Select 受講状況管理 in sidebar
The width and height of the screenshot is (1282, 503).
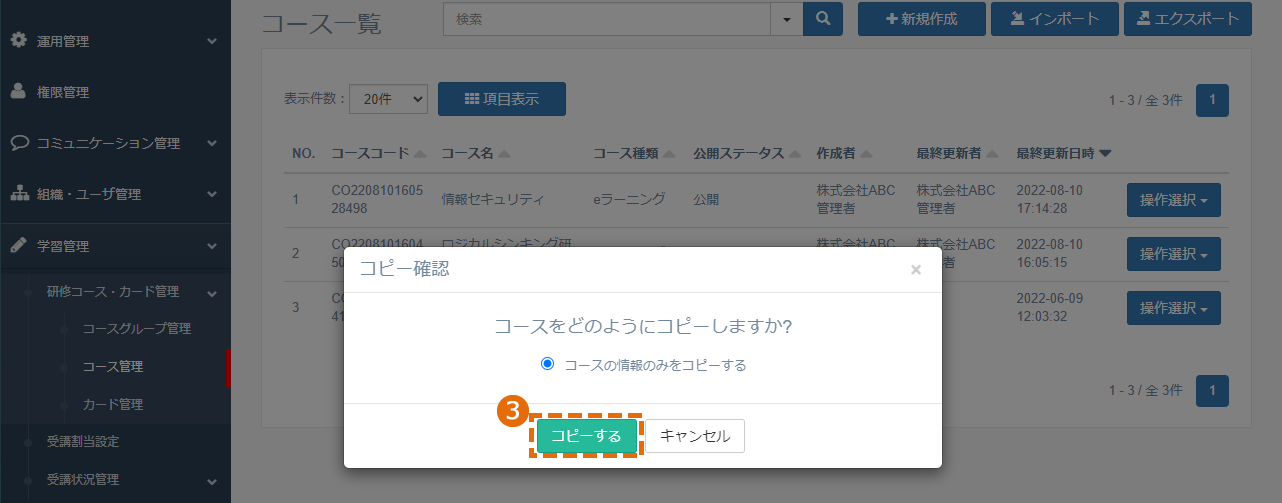click(83, 480)
